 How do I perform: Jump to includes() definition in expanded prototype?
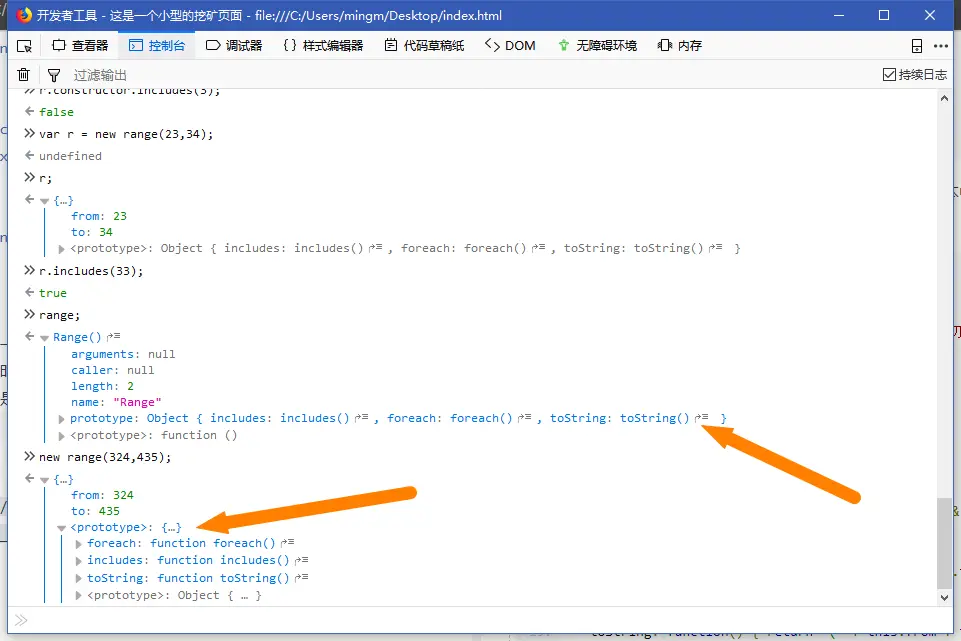302,559
